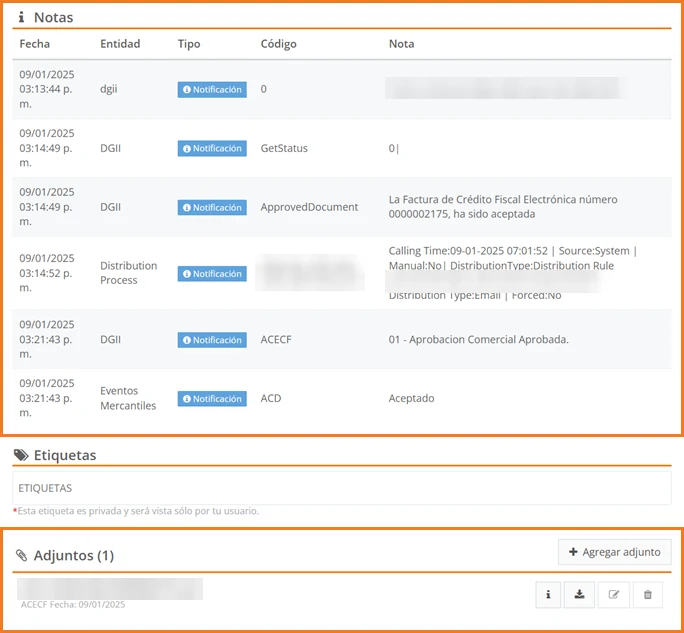Edit the attachment using pencil icon

(x=613, y=594)
